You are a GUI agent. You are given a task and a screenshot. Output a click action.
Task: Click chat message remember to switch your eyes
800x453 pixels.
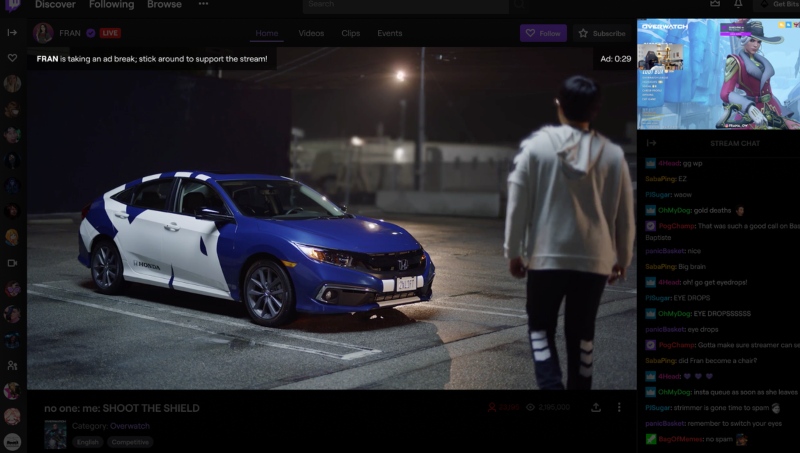click(x=713, y=423)
